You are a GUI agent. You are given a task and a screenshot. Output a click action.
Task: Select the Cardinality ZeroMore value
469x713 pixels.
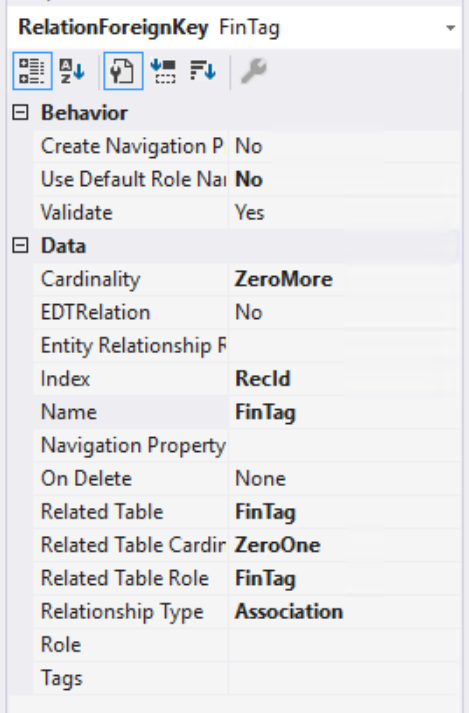coord(344,279)
